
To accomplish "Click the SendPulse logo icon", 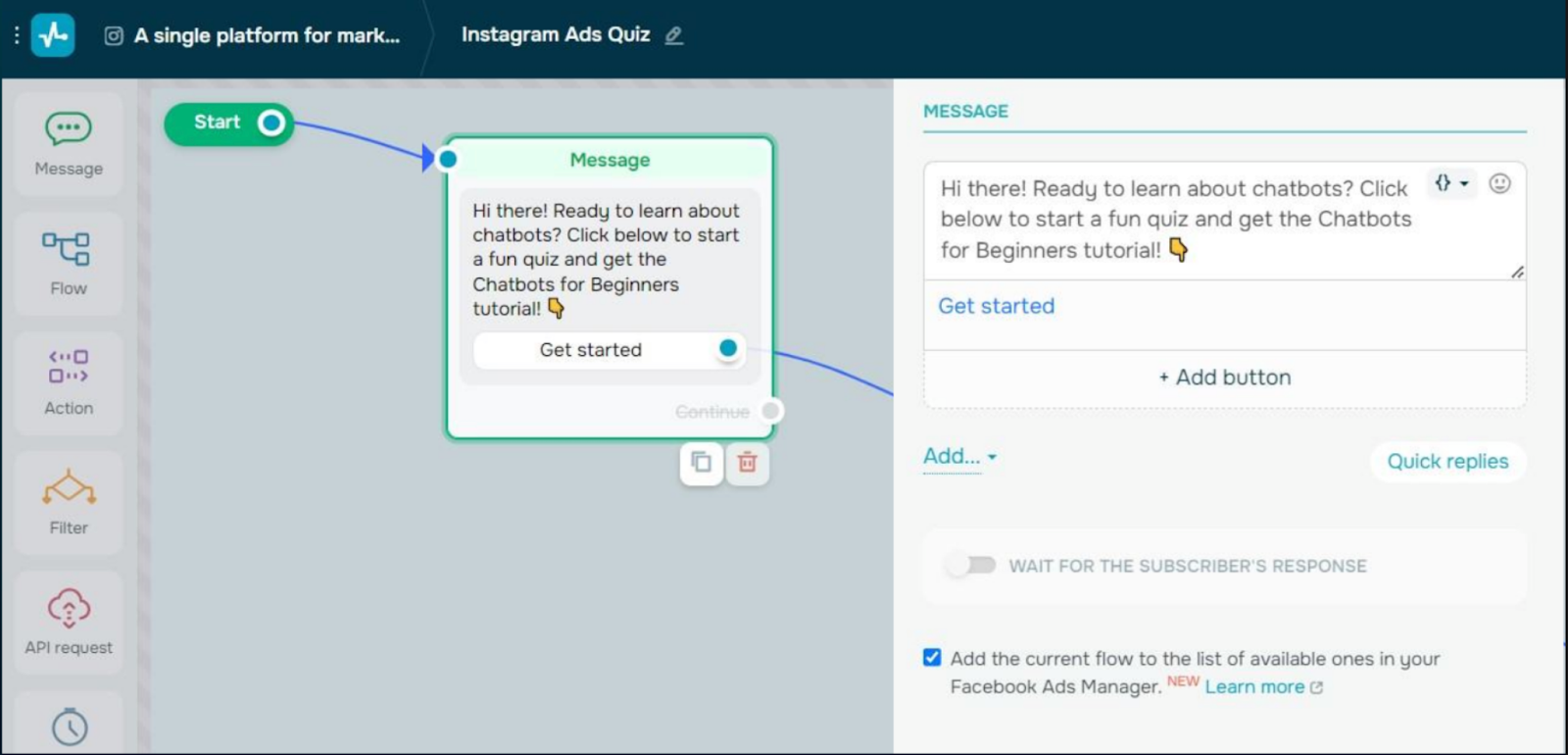I will click(53, 36).
